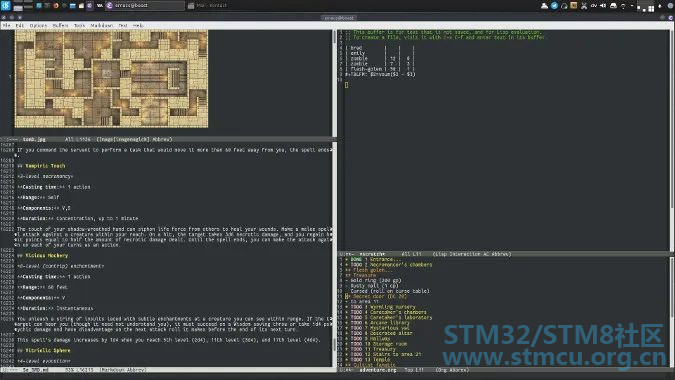Expand the Treasury heading star
The height and width of the screenshot is (380, 675).
pyautogui.click(x=347, y=349)
